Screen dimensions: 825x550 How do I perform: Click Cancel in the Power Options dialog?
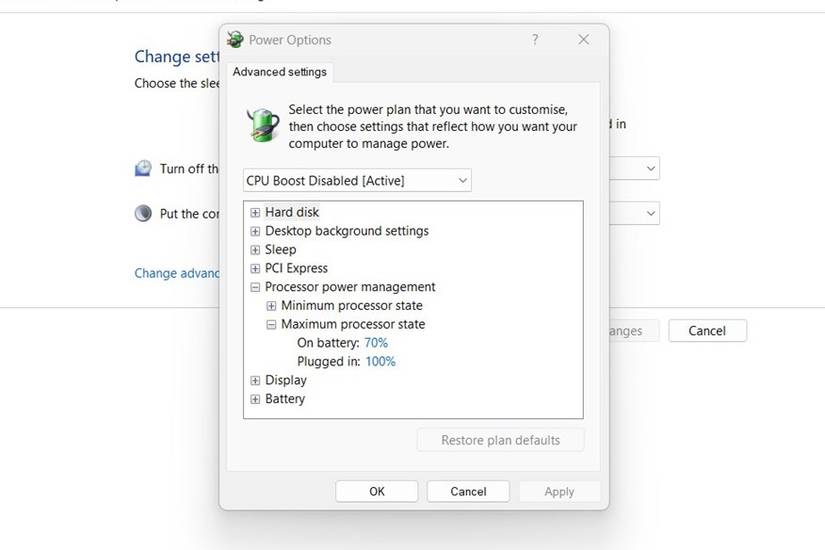[x=468, y=492]
